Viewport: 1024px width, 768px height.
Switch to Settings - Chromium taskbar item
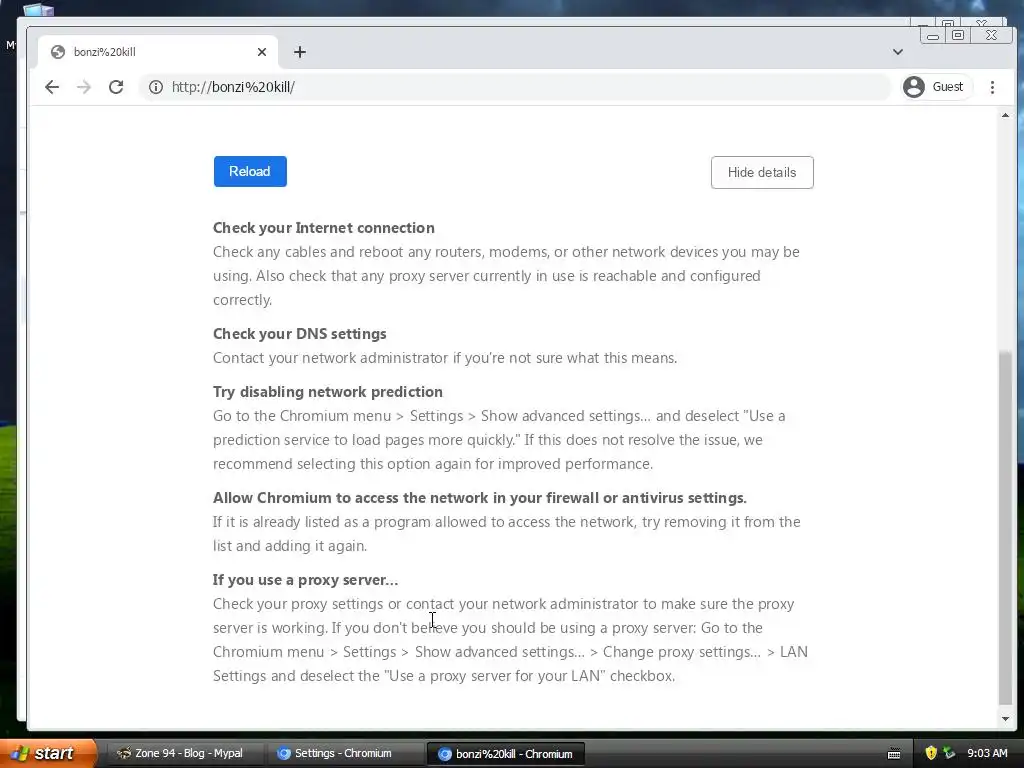tap(345, 754)
